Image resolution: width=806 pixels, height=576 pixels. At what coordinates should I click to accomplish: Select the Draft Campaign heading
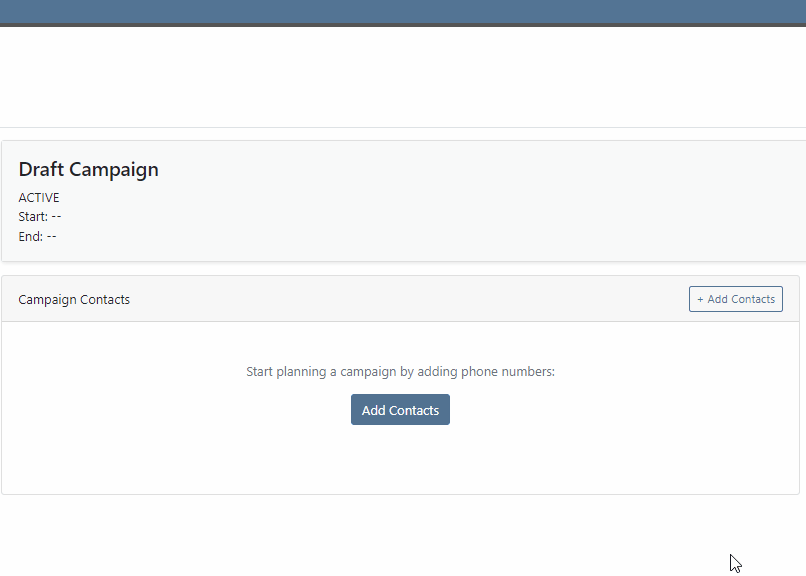click(x=88, y=170)
